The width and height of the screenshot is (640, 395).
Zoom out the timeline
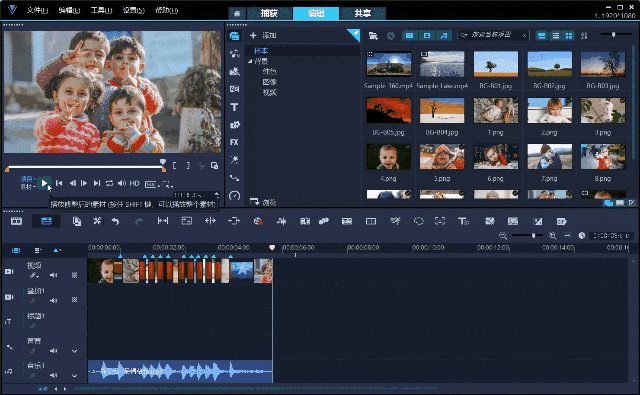[503, 235]
